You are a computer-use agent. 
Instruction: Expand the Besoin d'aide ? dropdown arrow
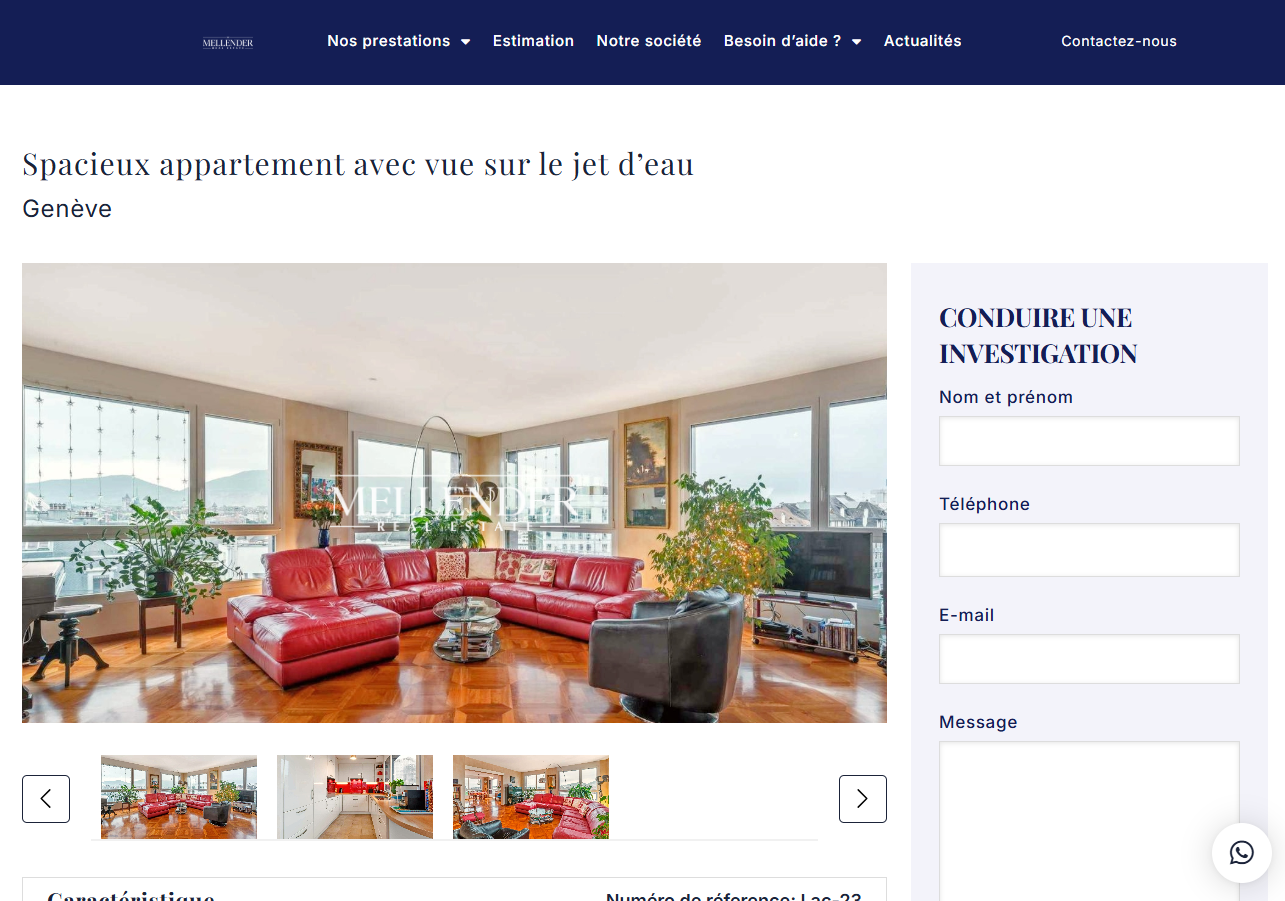click(857, 42)
